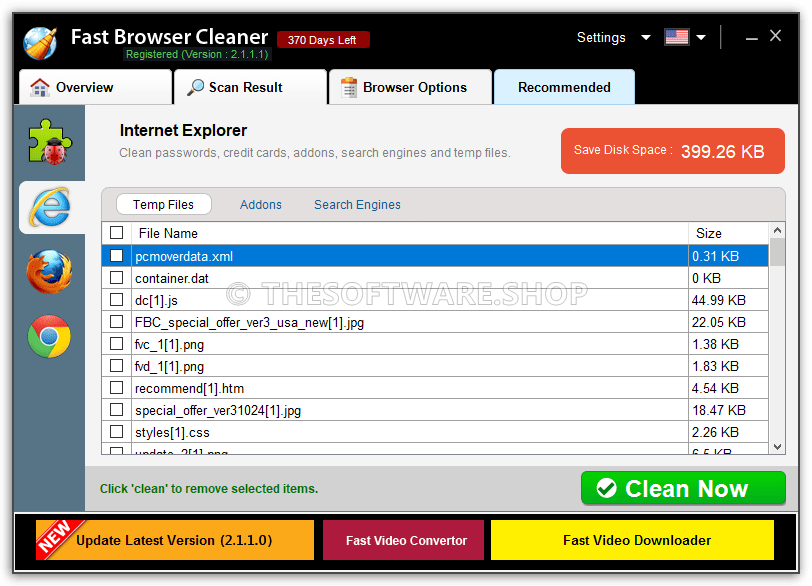Open the language dropdown arrow beside flag
Viewport: 812px width, 586px height.
701,37
